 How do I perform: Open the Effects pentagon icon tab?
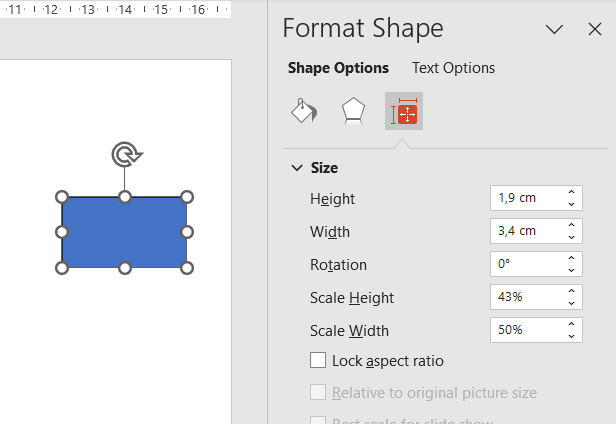point(353,111)
